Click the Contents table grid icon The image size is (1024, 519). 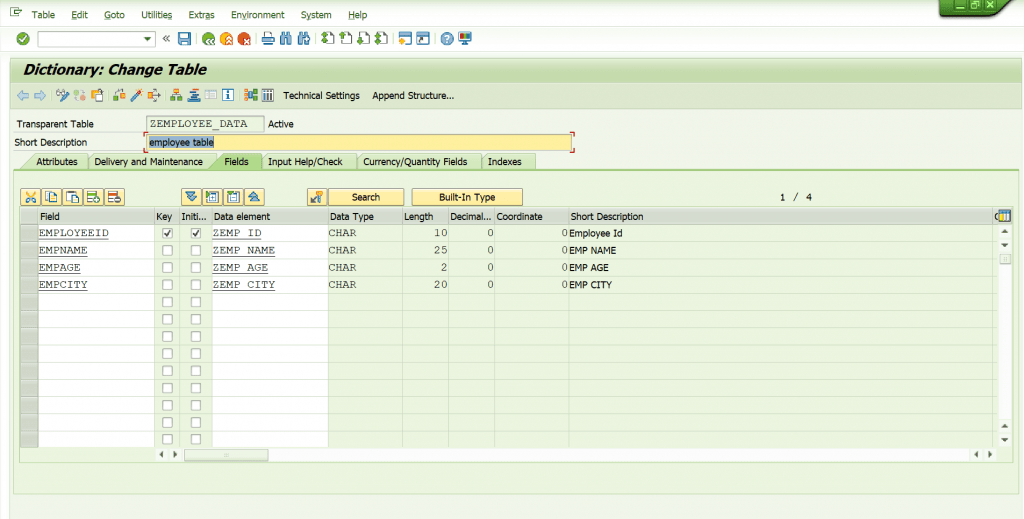[x=268, y=95]
